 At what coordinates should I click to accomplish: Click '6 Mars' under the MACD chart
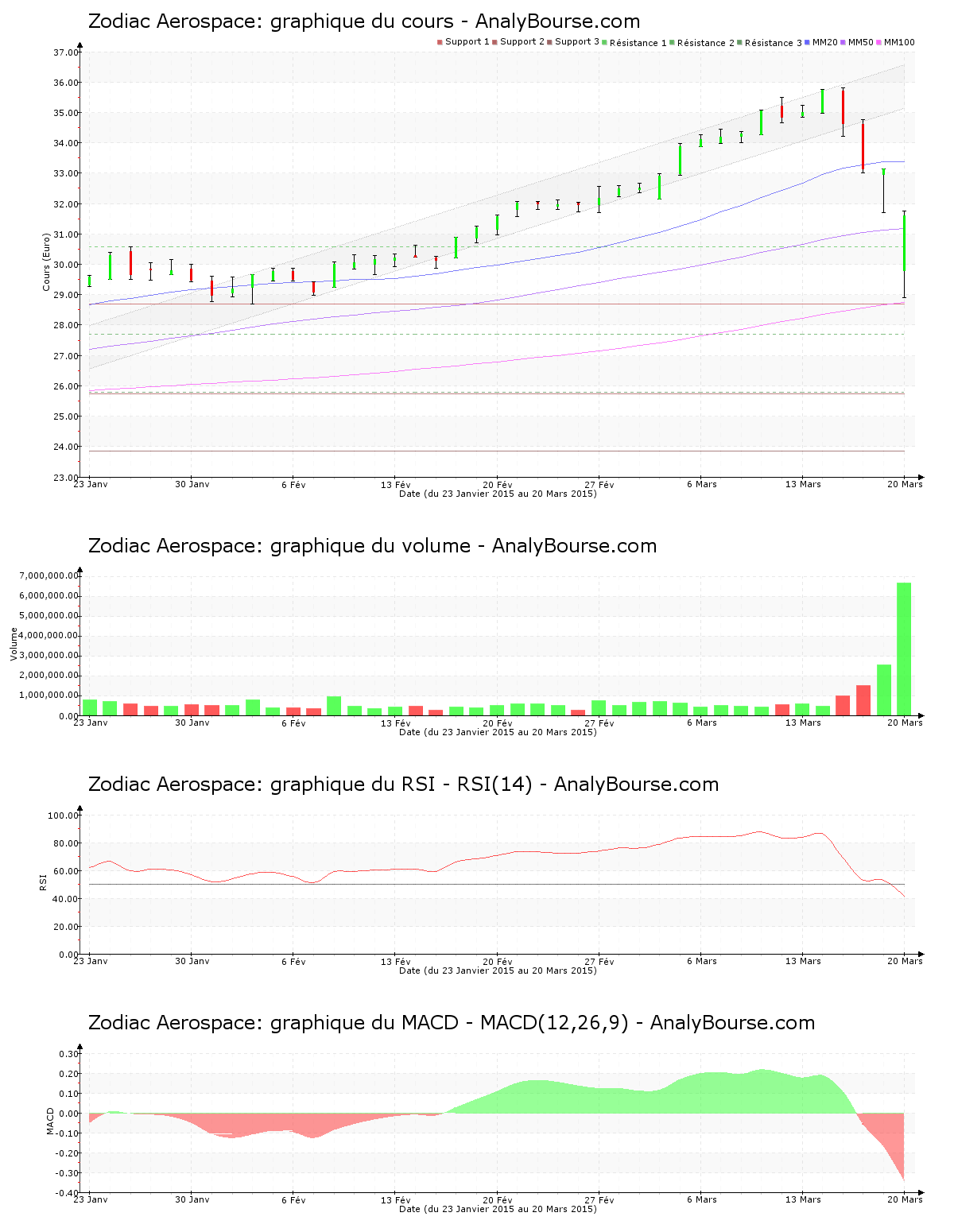[702, 1199]
